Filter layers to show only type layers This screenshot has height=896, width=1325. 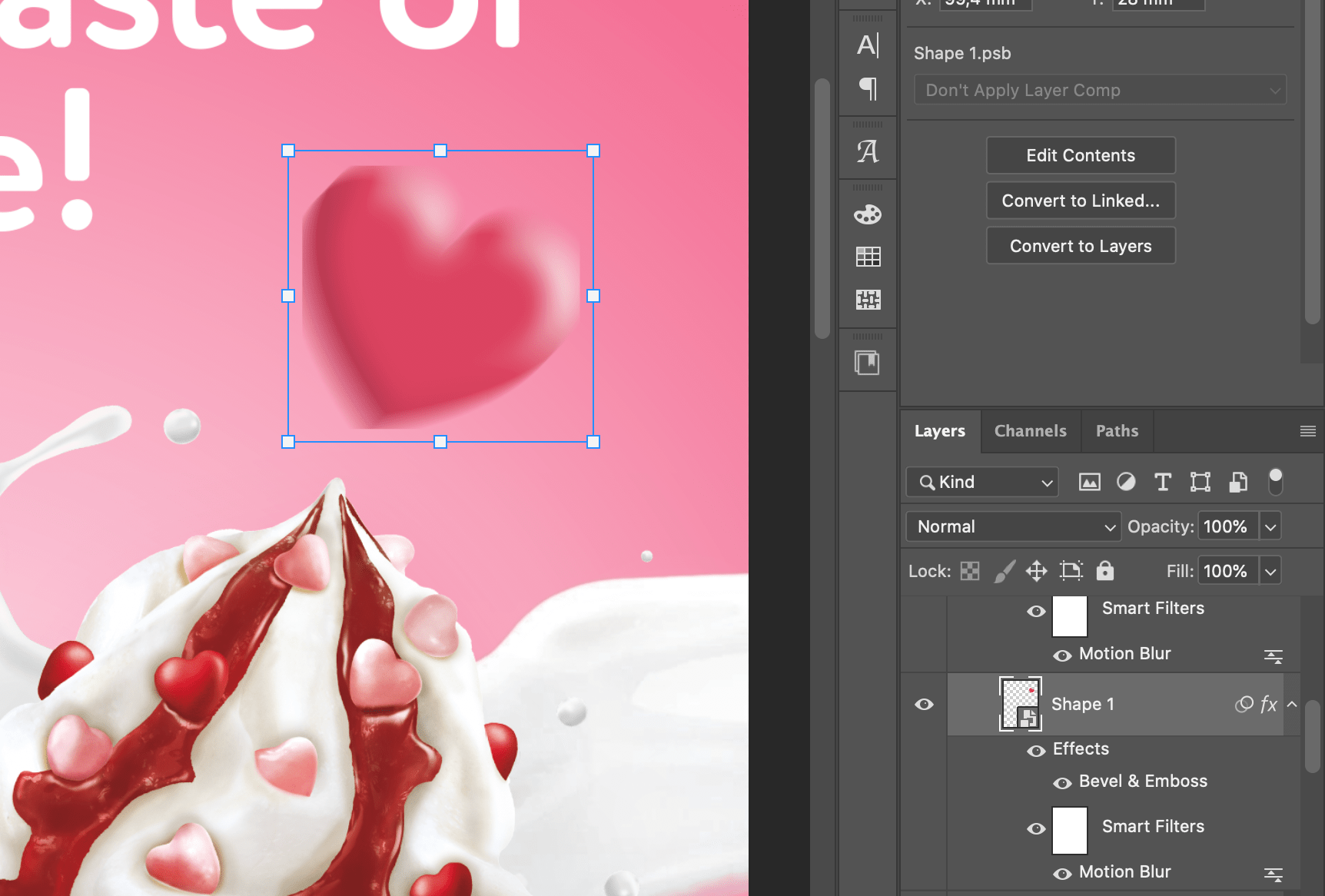coord(1162,482)
